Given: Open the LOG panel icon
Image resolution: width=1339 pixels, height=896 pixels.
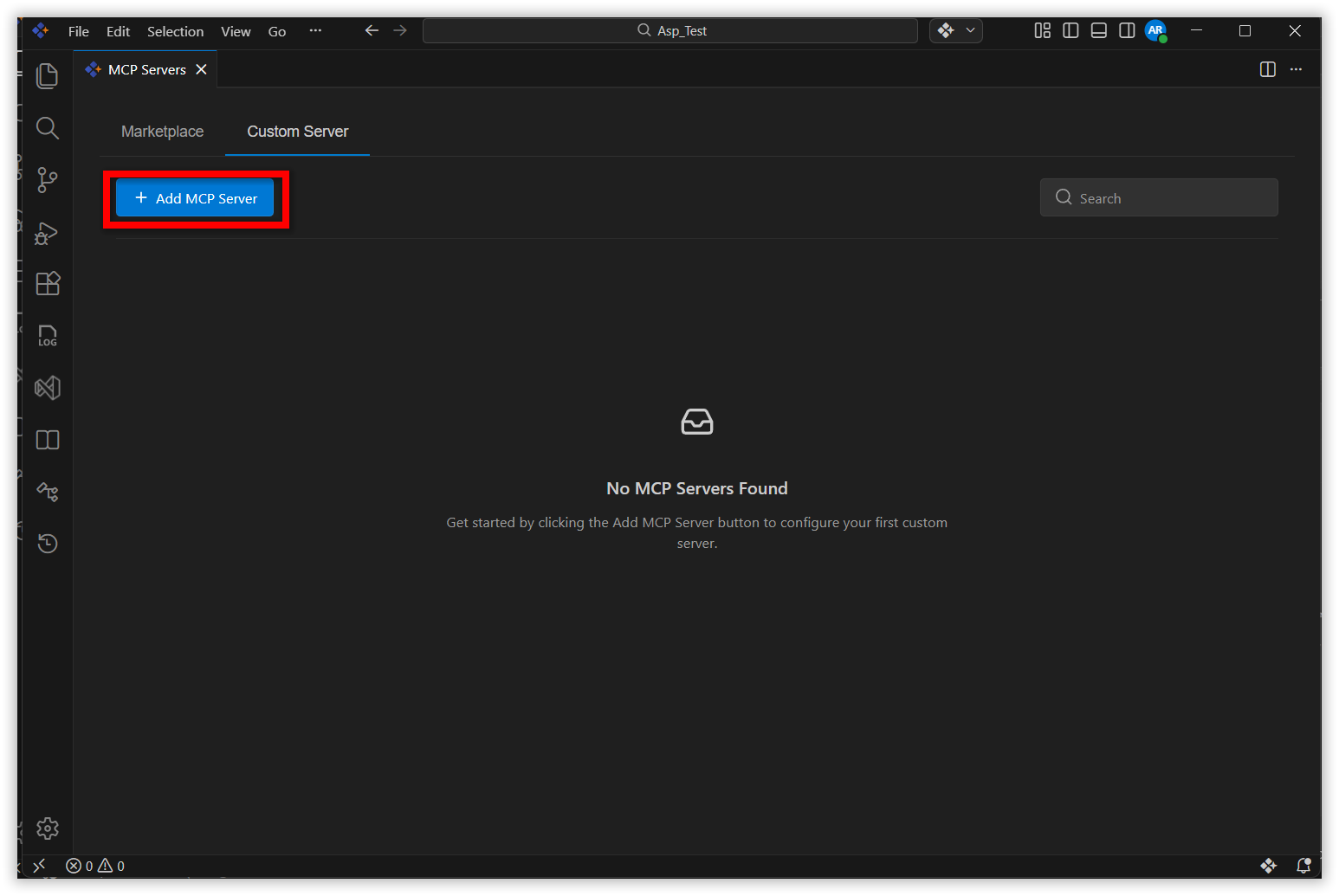Looking at the screenshot, I should coord(47,336).
